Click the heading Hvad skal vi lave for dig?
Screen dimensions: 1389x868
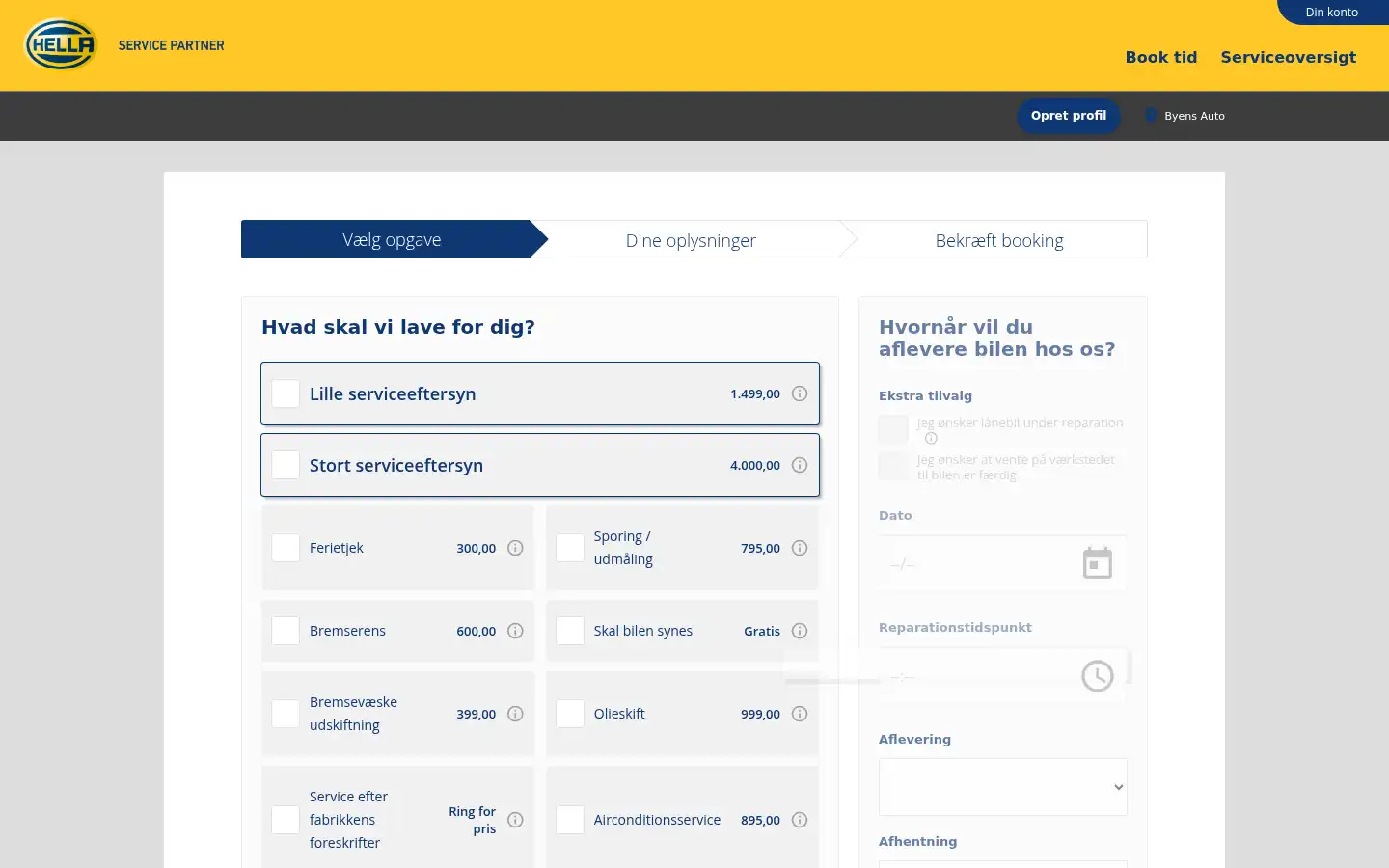[398, 327]
